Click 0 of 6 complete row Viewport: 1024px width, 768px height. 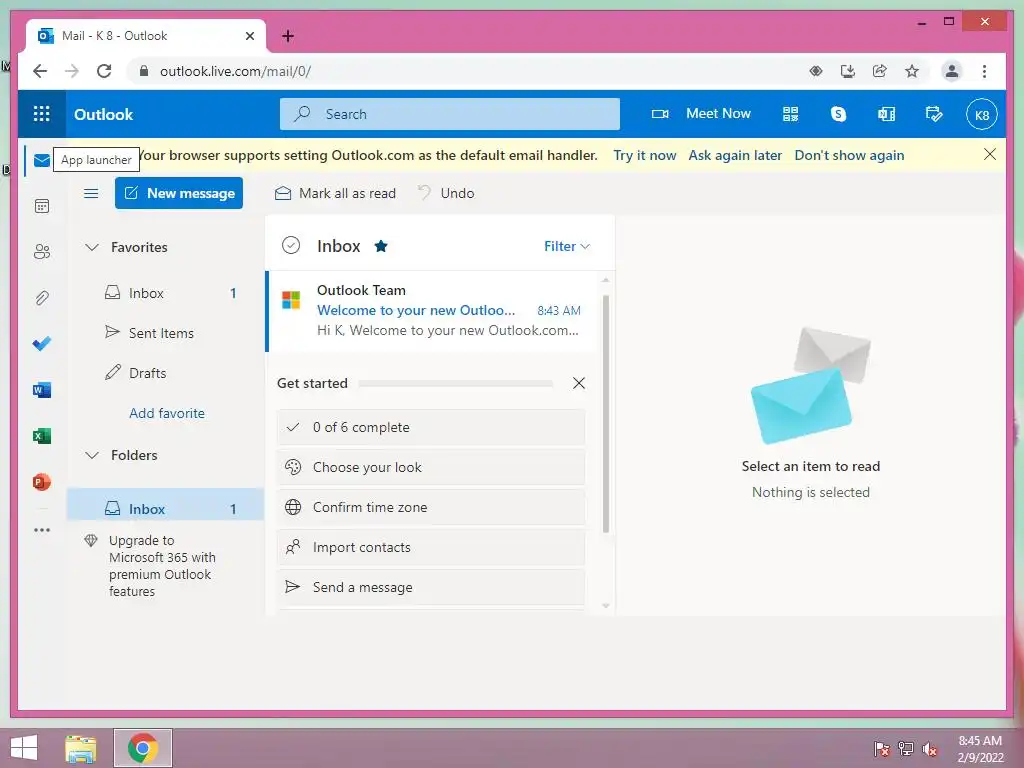431,428
